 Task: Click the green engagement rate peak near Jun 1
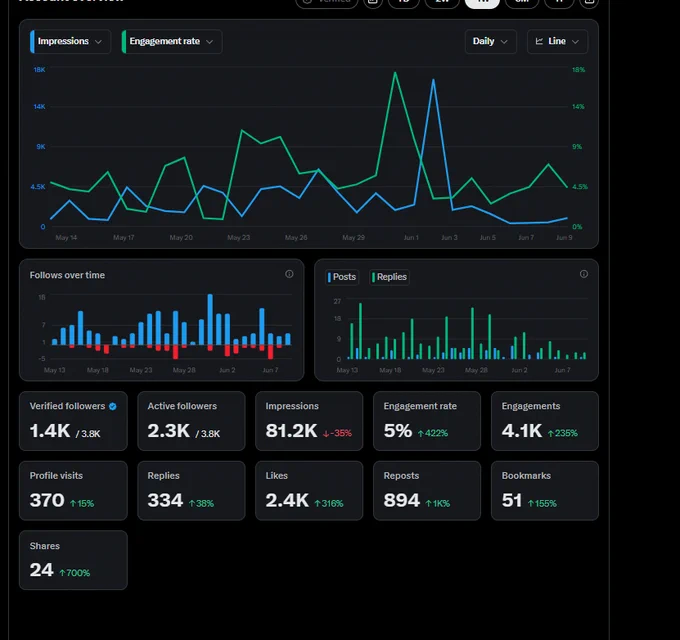tap(395, 73)
